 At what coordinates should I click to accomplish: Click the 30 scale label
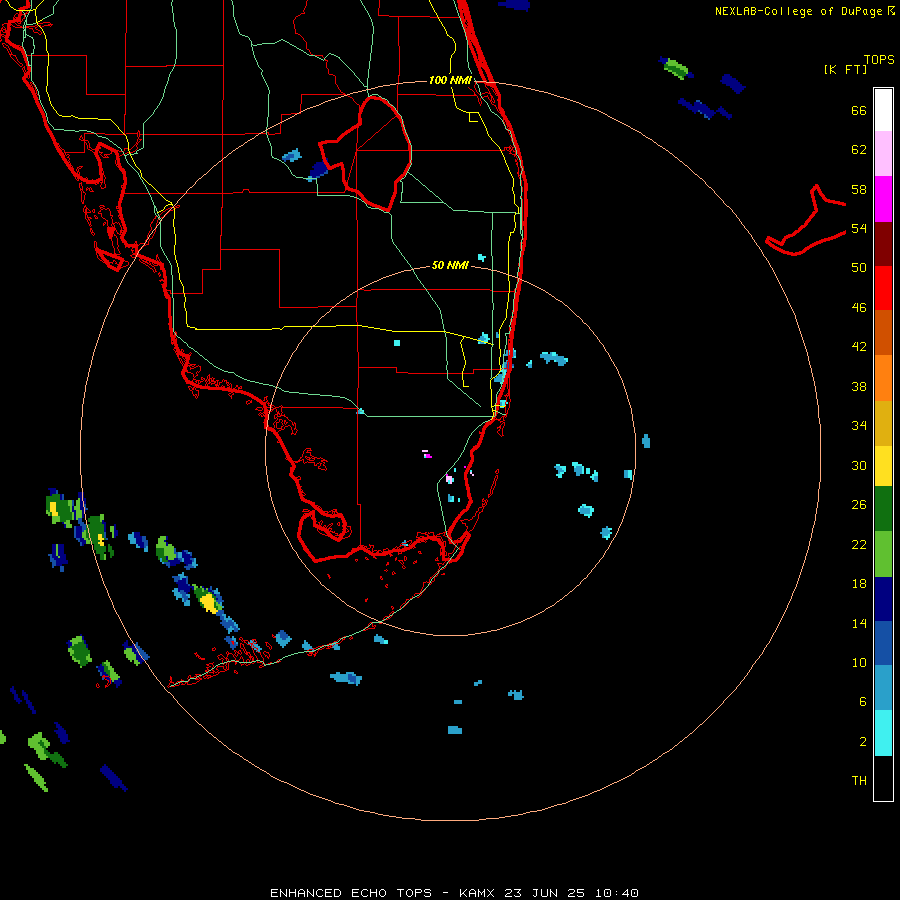pos(859,465)
